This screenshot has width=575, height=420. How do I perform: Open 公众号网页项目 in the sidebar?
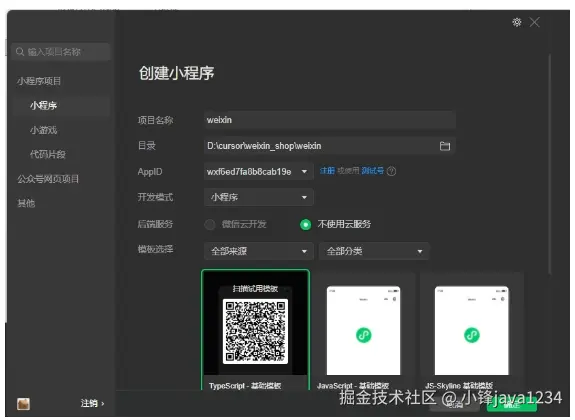pyautogui.click(x=48, y=179)
